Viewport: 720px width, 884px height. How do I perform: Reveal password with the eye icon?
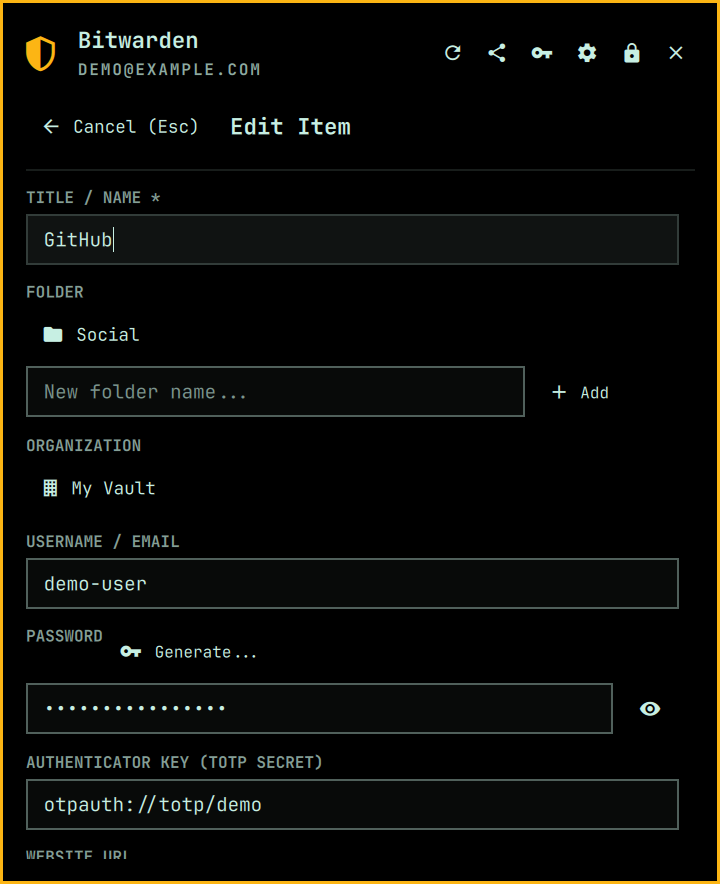click(650, 709)
